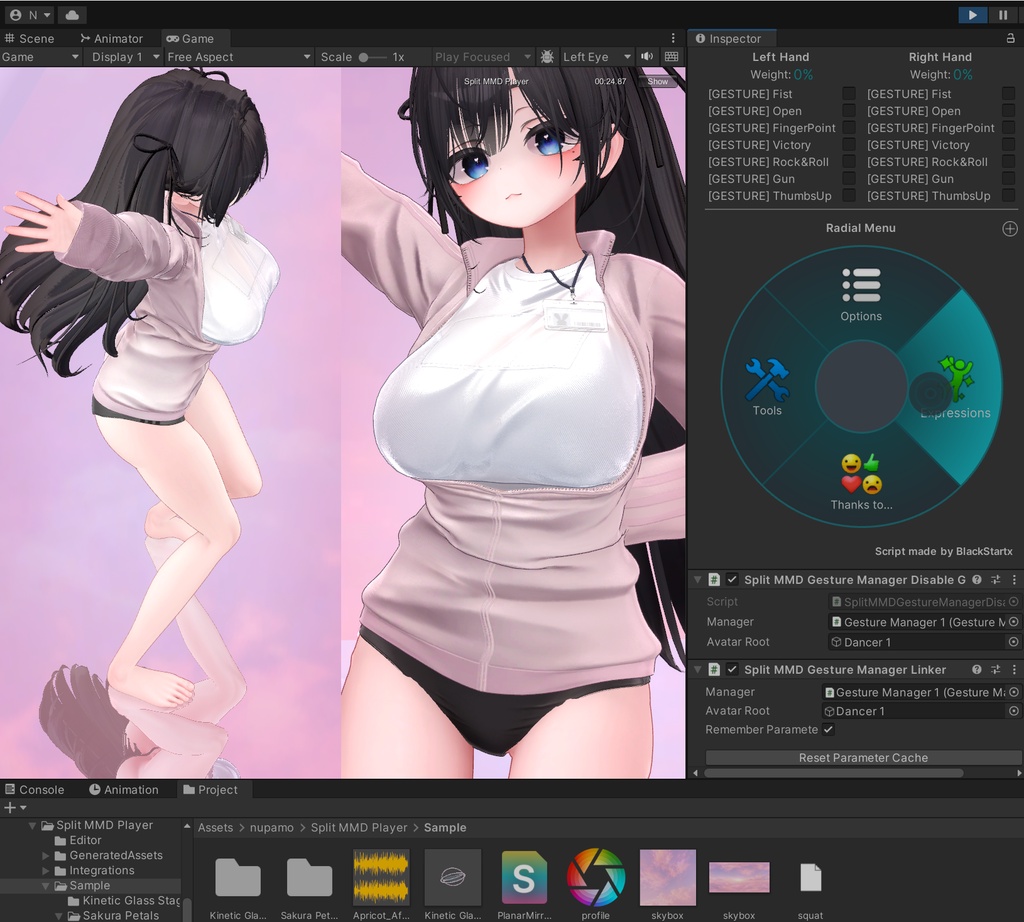This screenshot has height=922, width=1024.
Task: Toggle Gesture Manager Linker enabled checkbox
Action: (x=732, y=669)
